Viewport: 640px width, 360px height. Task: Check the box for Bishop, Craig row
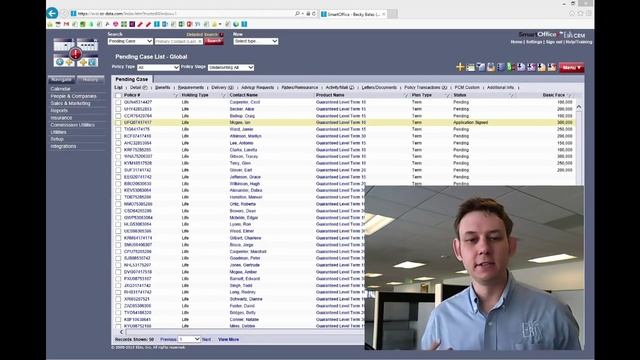tap(118, 116)
